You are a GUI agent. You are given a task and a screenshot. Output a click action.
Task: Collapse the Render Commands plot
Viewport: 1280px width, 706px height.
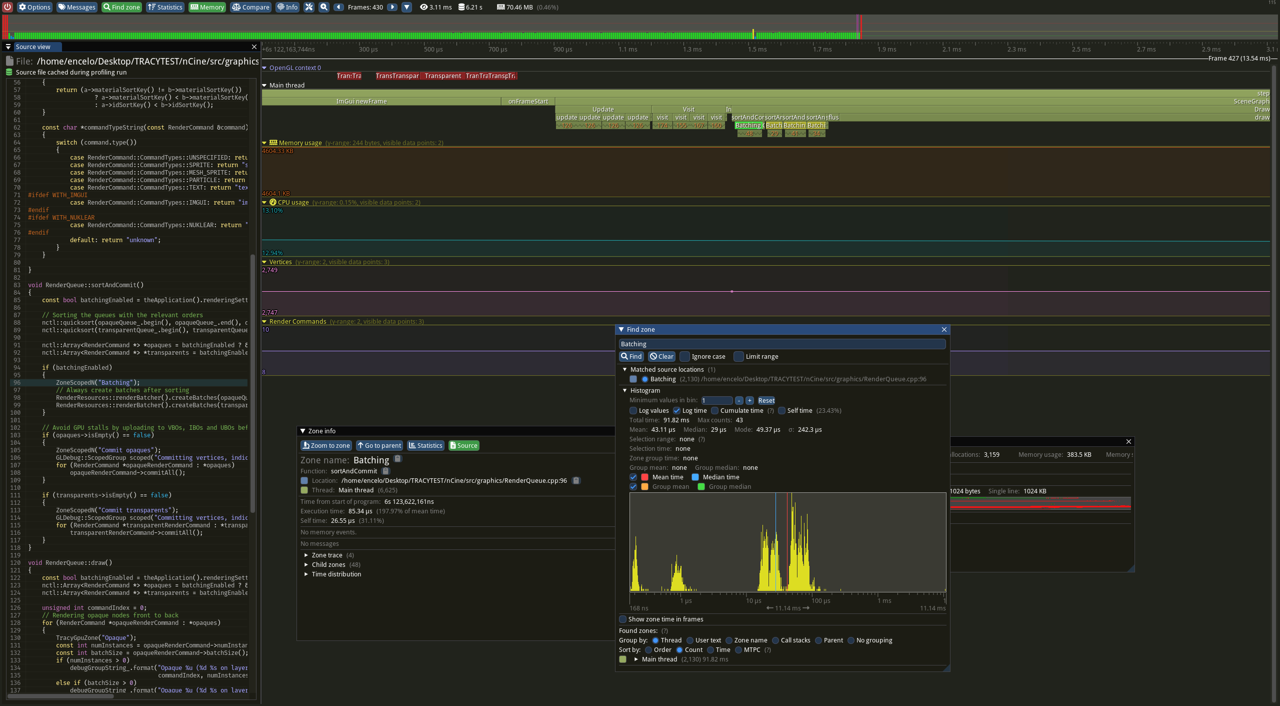point(265,322)
